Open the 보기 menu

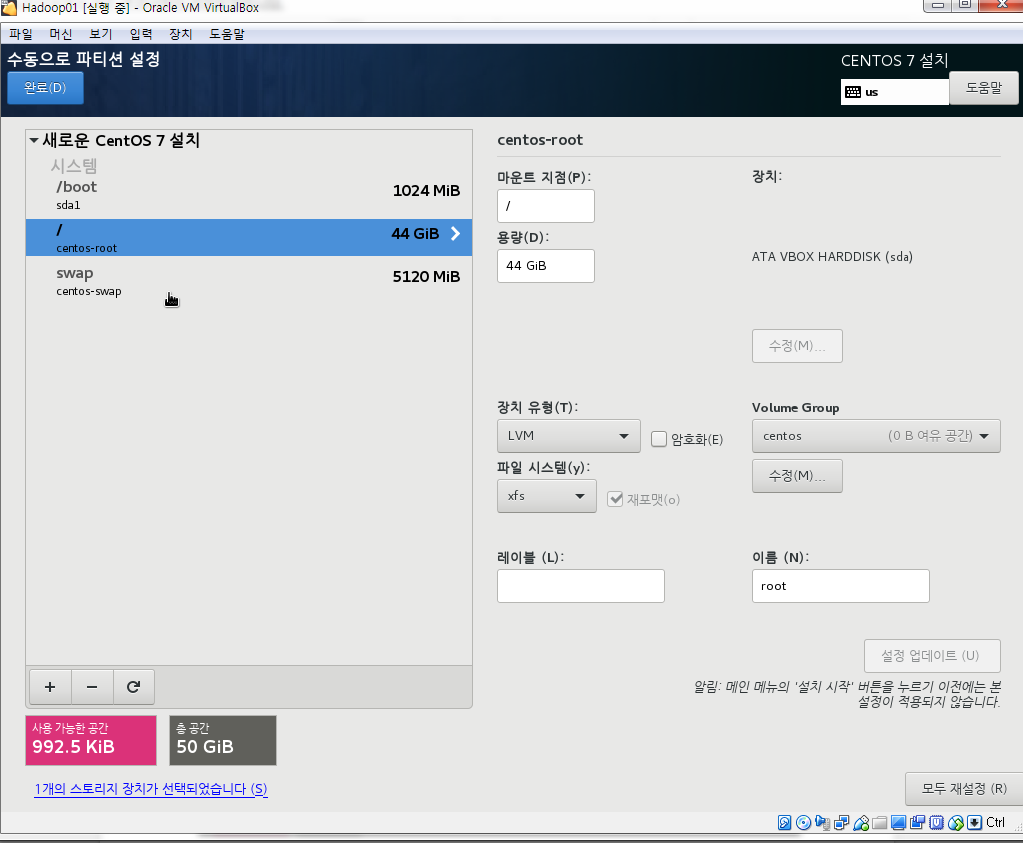click(x=101, y=34)
